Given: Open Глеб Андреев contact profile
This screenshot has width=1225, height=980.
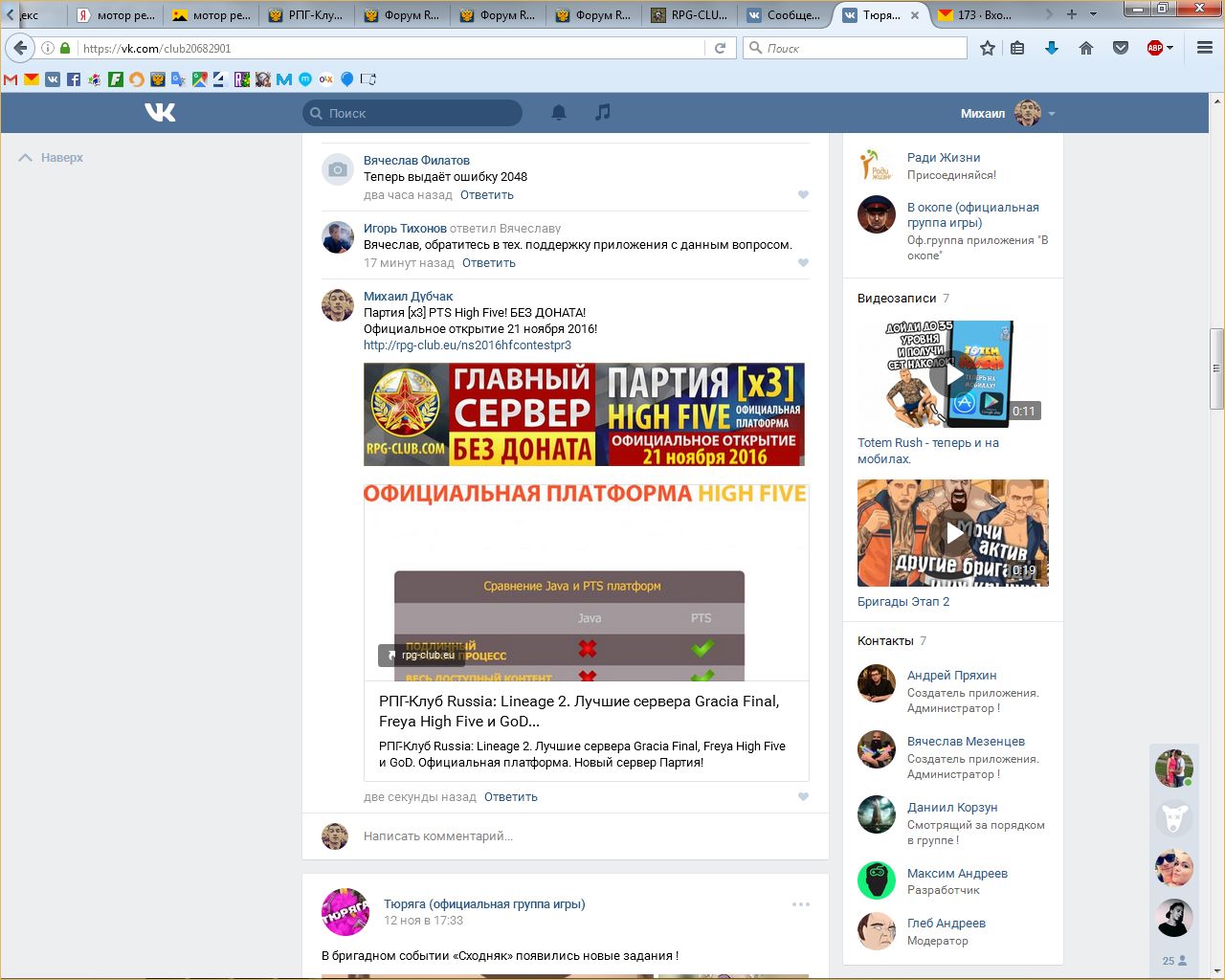Looking at the screenshot, I should click(x=947, y=923).
